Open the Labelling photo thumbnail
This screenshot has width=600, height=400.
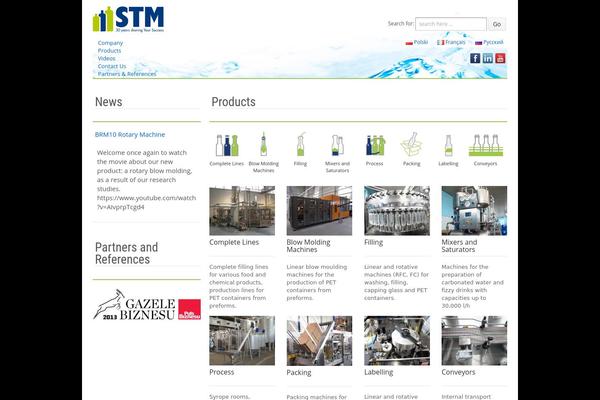[x=397, y=340]
